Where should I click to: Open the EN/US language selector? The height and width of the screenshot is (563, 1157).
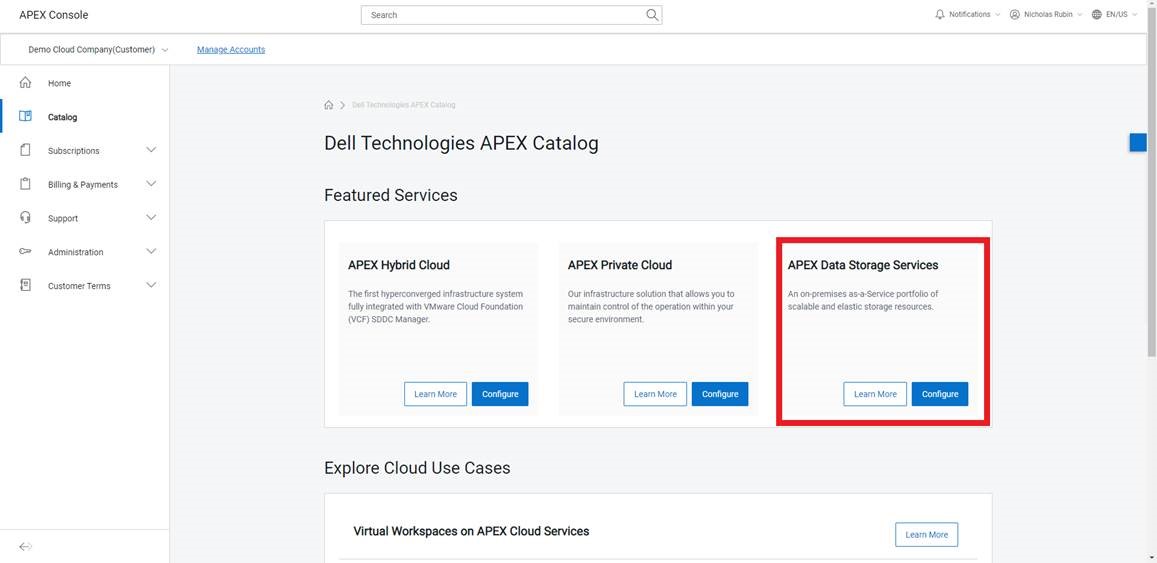point(1114,15)
